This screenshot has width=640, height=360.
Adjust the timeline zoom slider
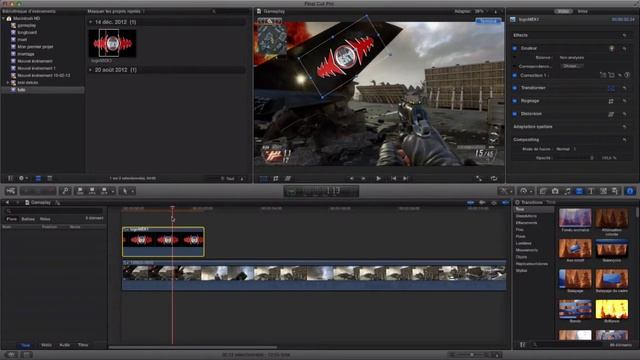tap(472, 355)
